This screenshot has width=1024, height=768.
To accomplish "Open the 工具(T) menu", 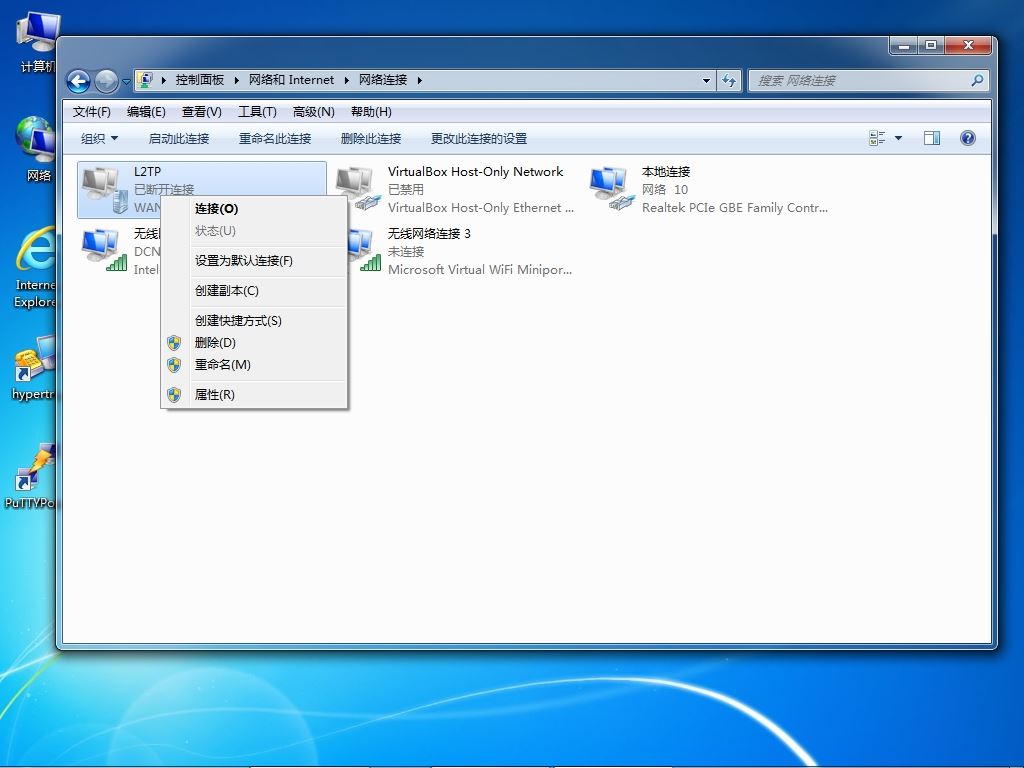I will [x=257, y=112].
